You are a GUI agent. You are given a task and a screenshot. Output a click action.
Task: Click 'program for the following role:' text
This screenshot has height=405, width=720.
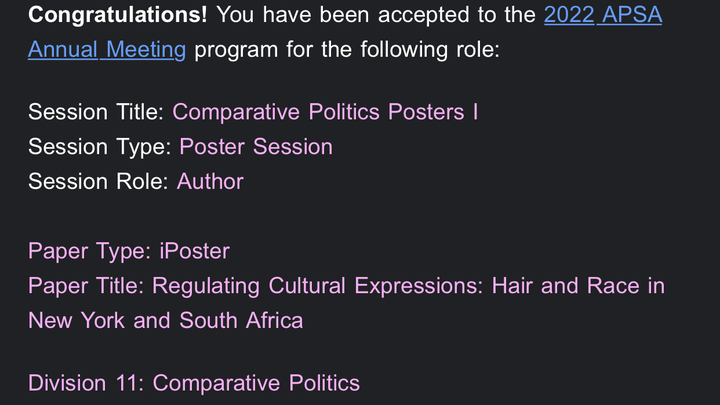(347, 50)
